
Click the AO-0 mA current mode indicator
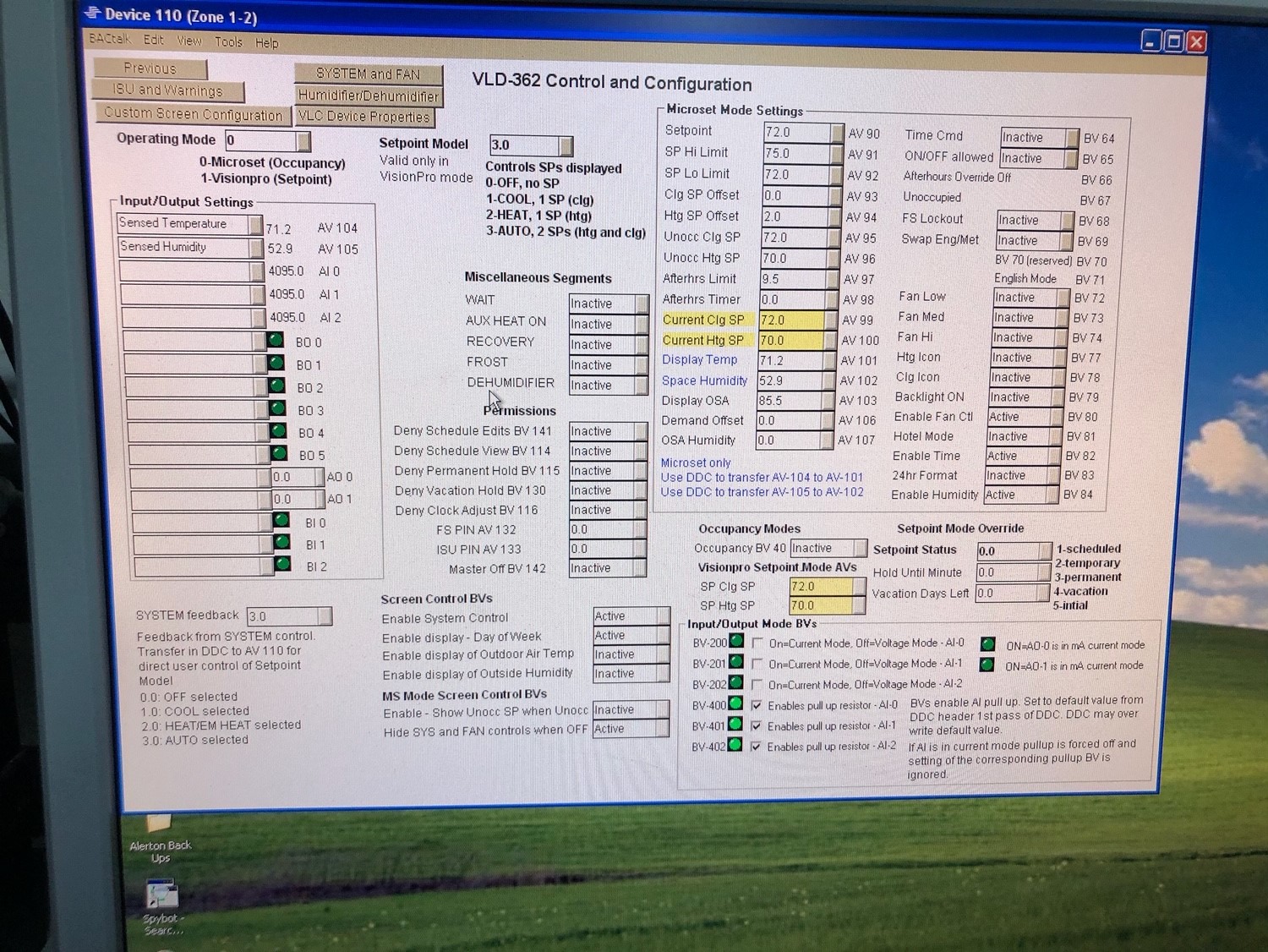pos(987,644)
